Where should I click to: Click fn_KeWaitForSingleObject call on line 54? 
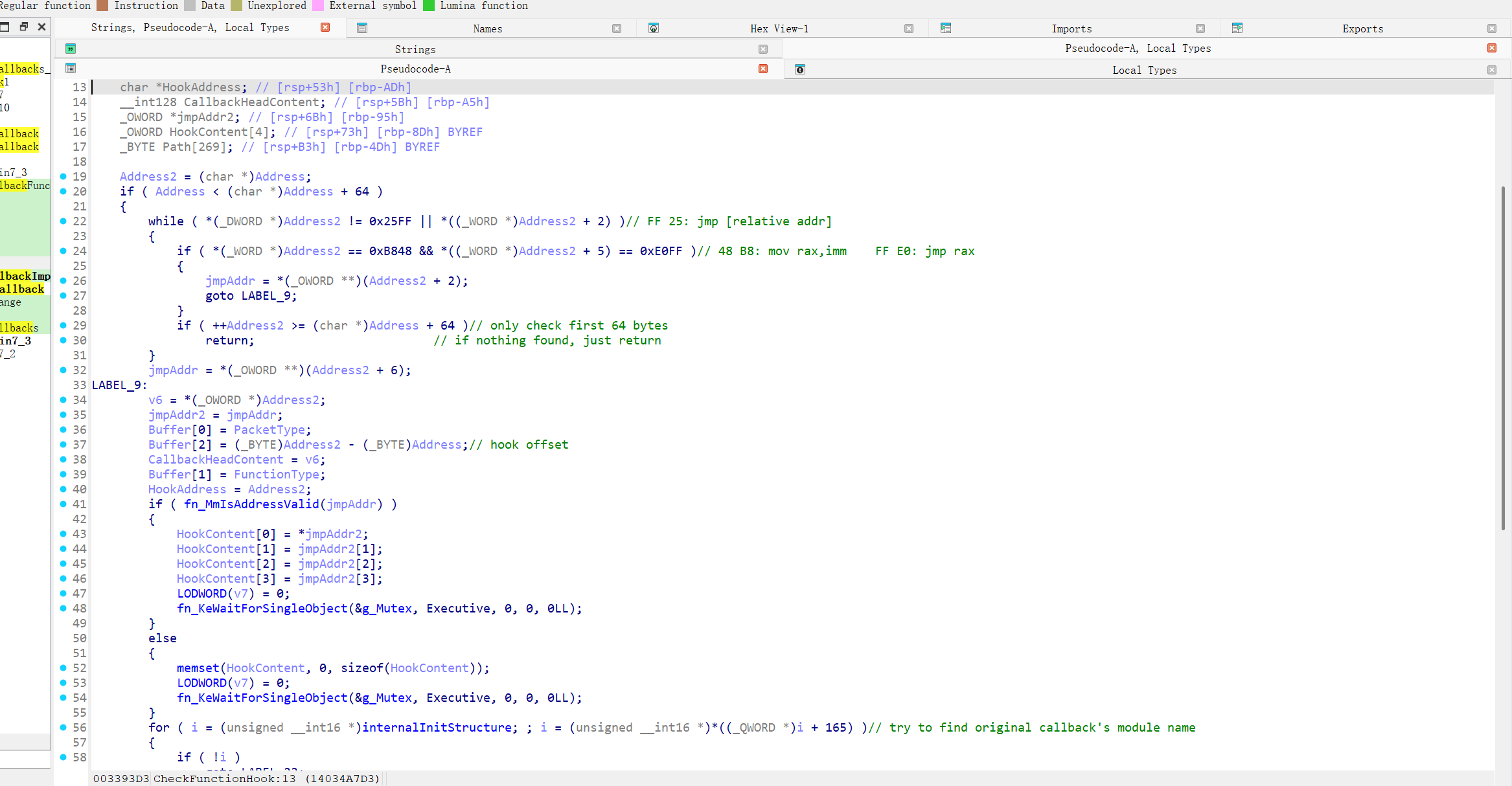tap(262, 697)
